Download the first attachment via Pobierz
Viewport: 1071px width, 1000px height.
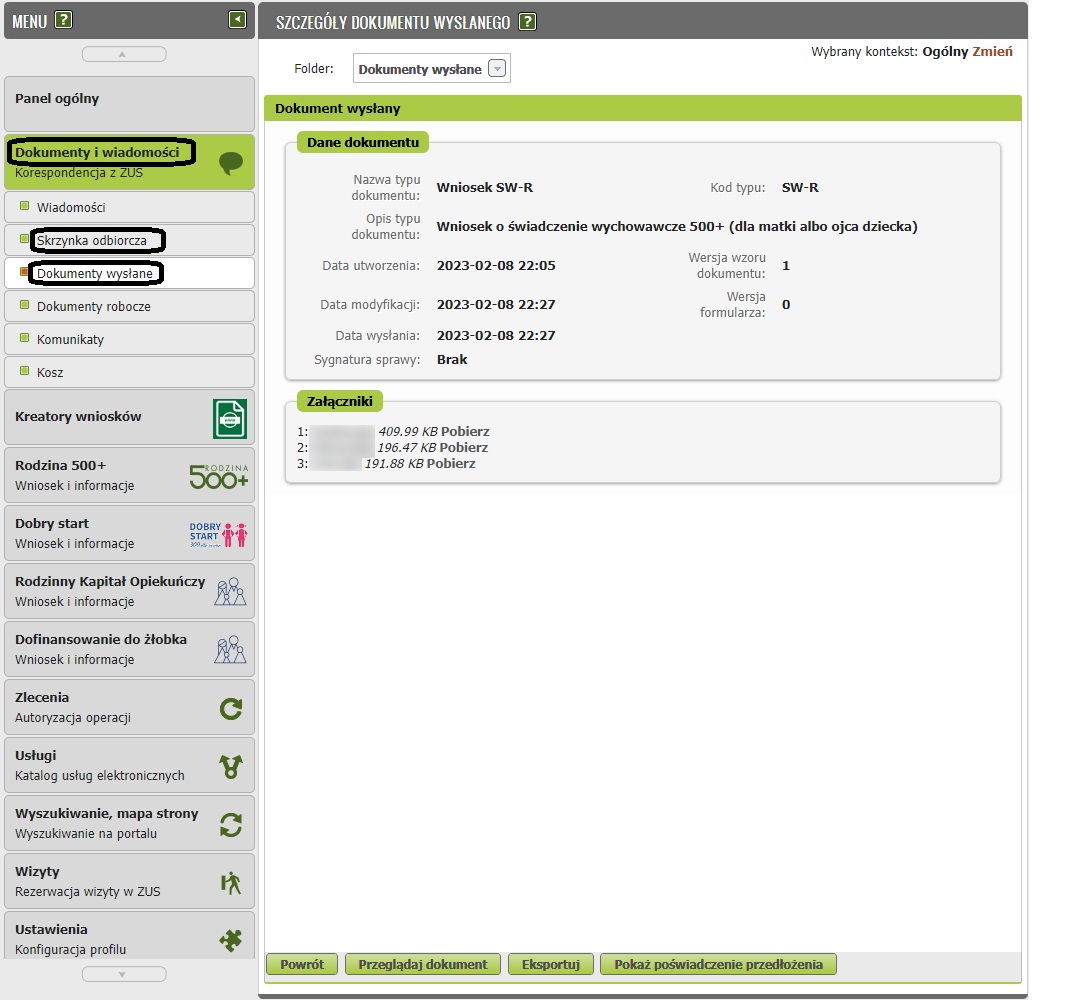[x=465, y=432]
